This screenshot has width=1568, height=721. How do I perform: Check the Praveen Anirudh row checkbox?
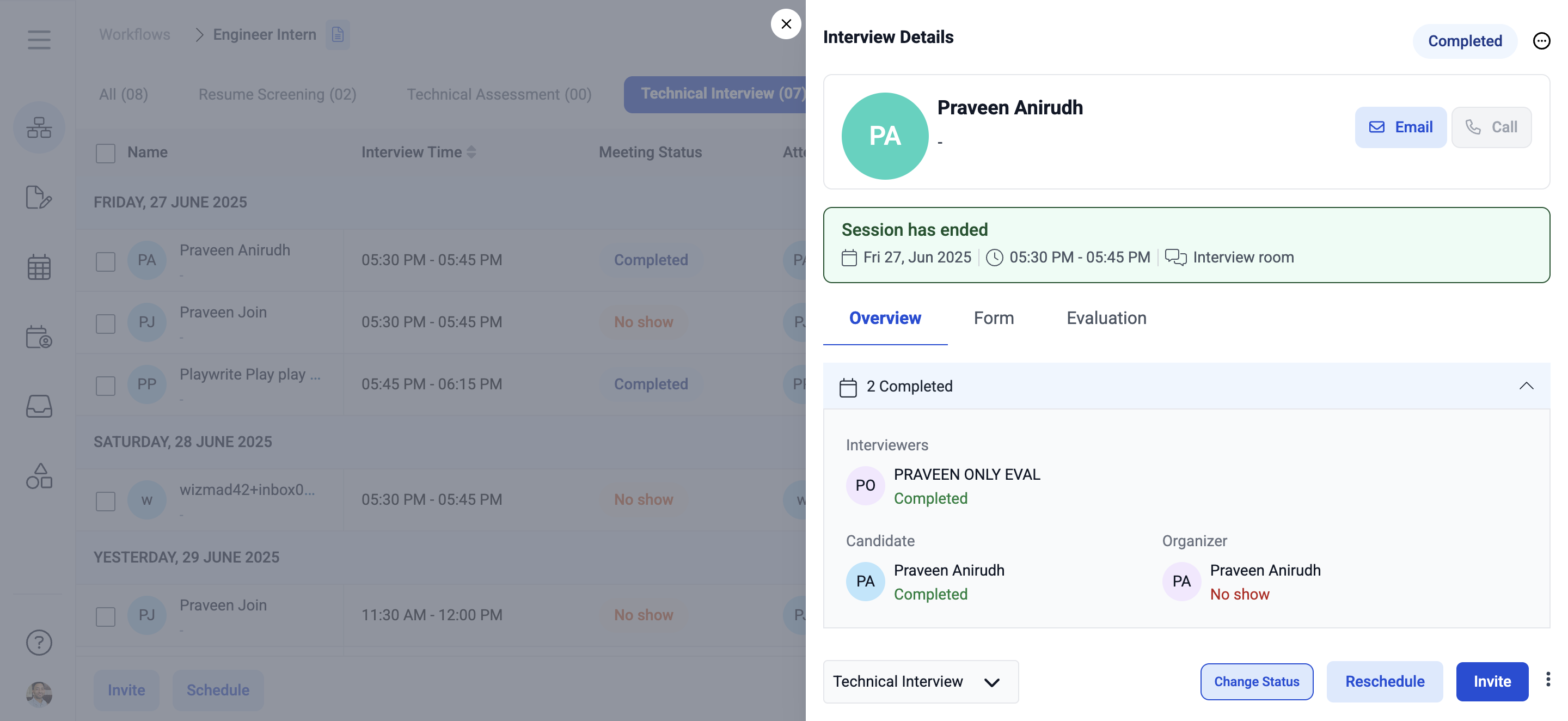pyautogui.click(x=105, y=262)
